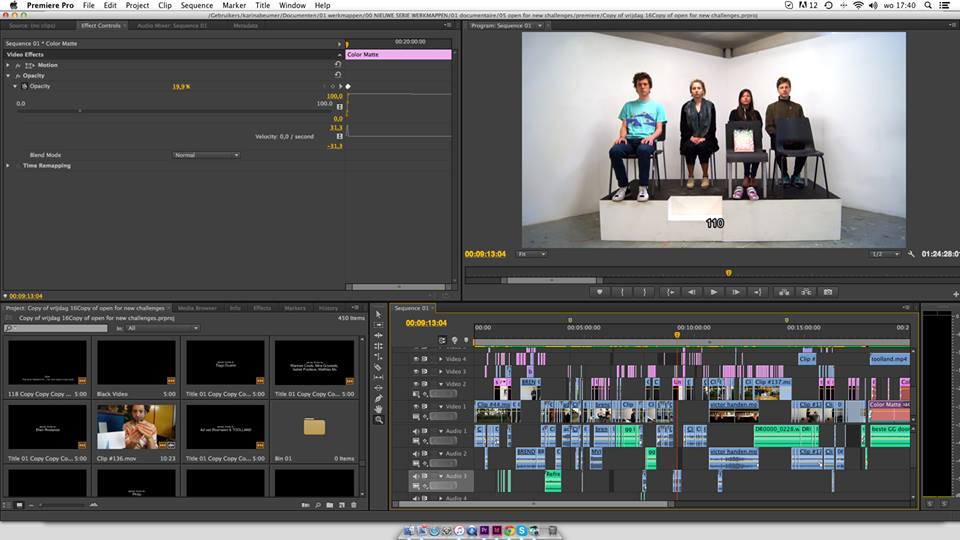The width and height of the screenshot is (960, 540).
Task: Select the Rolling Edit tool
Action: 378,346
